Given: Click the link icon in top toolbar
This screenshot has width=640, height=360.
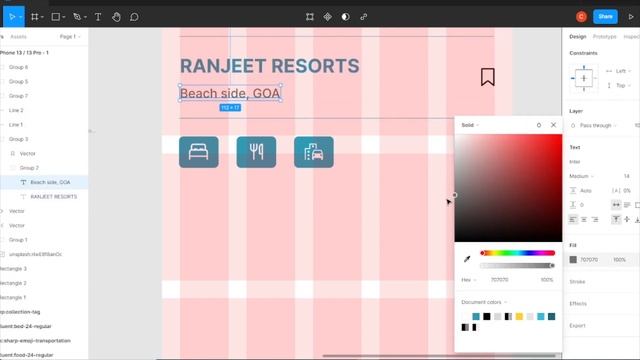Looking at the screenshot, I should pyautogui.click(x=364, y=17).
